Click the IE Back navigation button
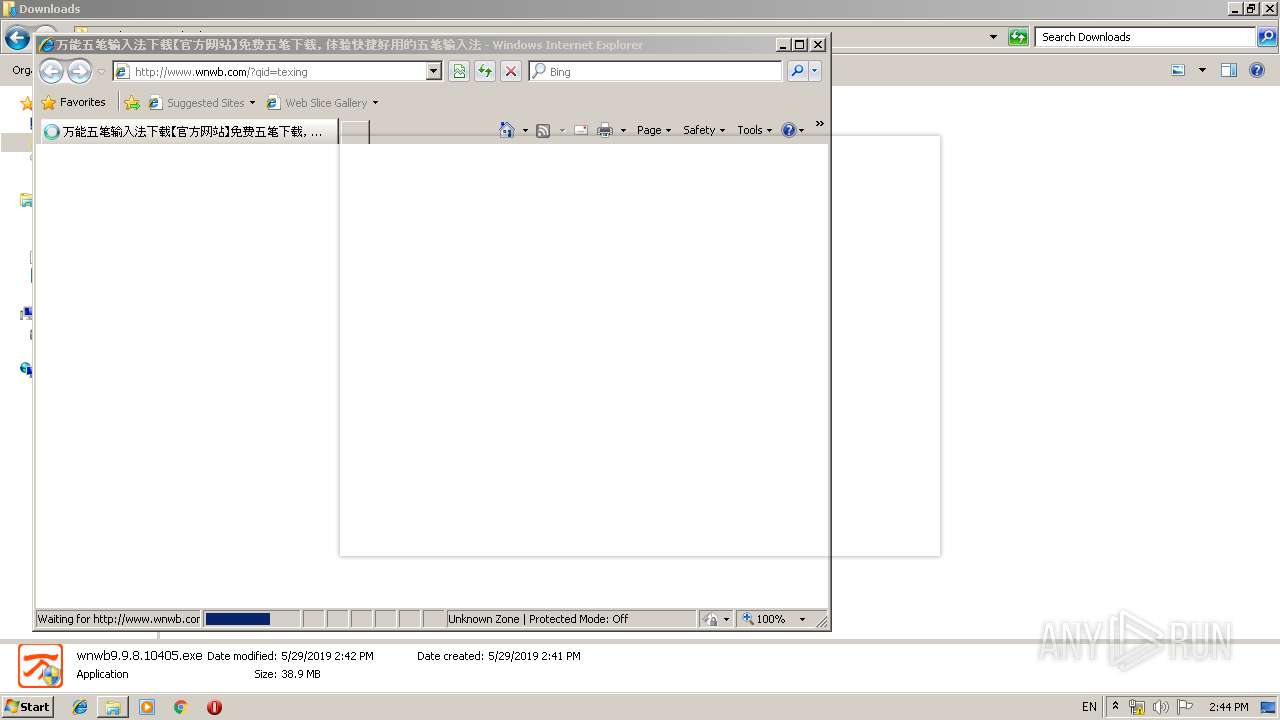 [51, 71]
